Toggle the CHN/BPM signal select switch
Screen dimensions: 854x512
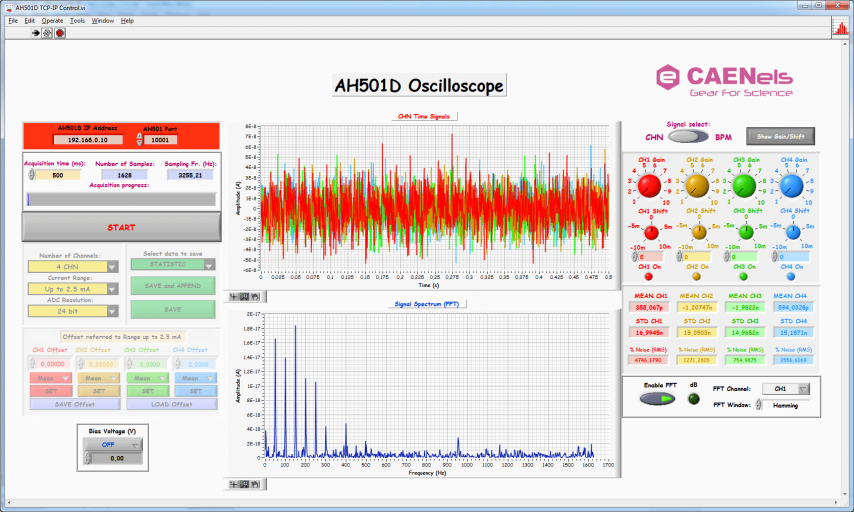[688, 136]
